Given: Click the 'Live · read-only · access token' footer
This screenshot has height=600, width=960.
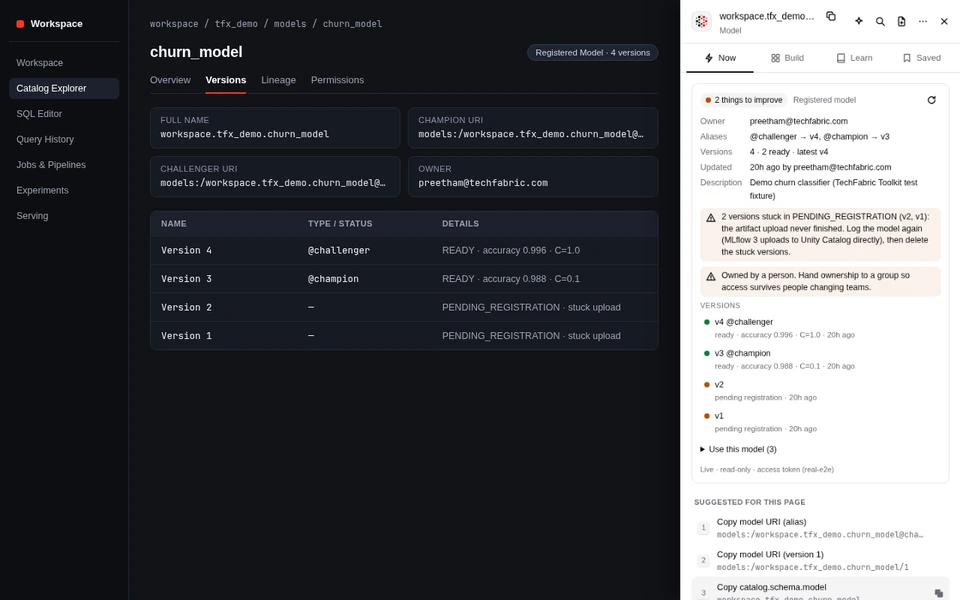Looking at the screenshot, I should [767, 470].
